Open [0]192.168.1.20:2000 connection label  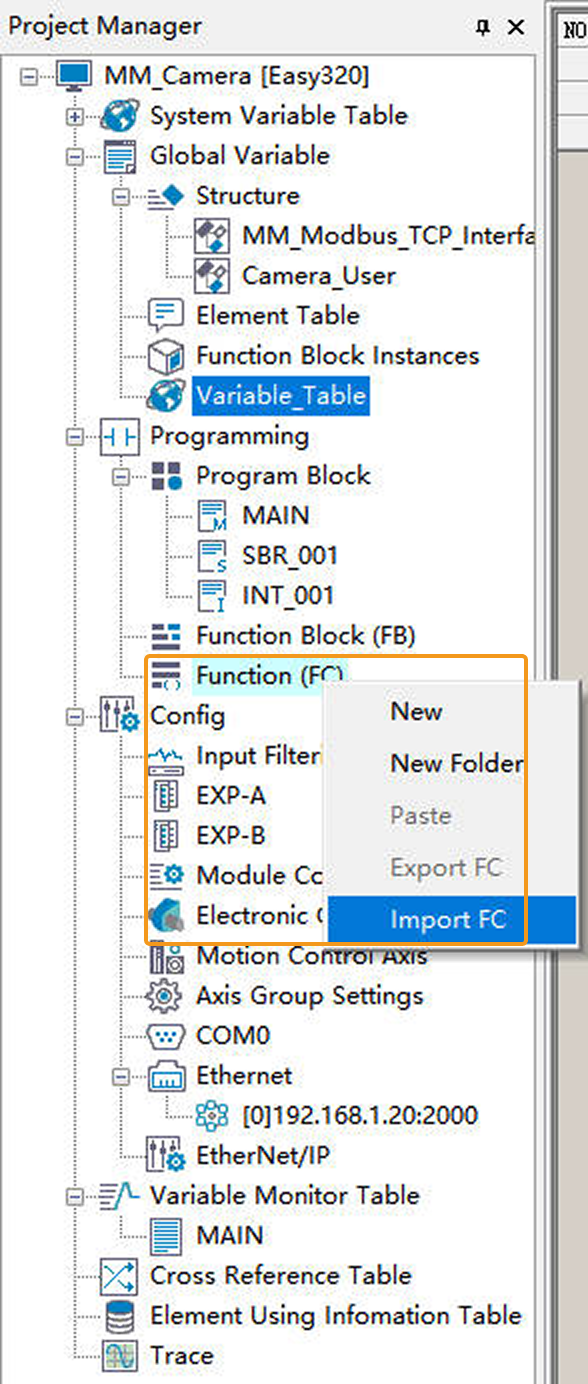point(360,1116)
